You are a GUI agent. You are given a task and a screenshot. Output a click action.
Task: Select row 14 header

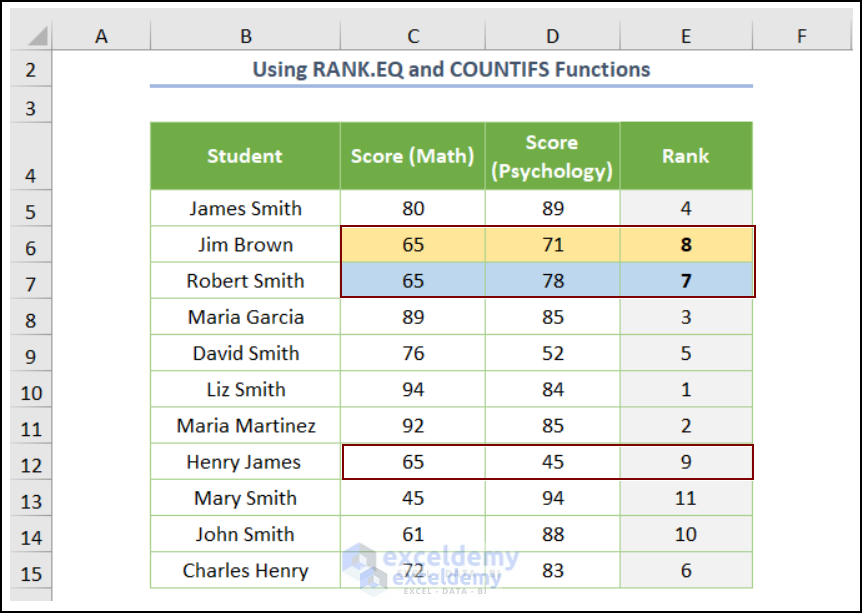pos(31,534)
